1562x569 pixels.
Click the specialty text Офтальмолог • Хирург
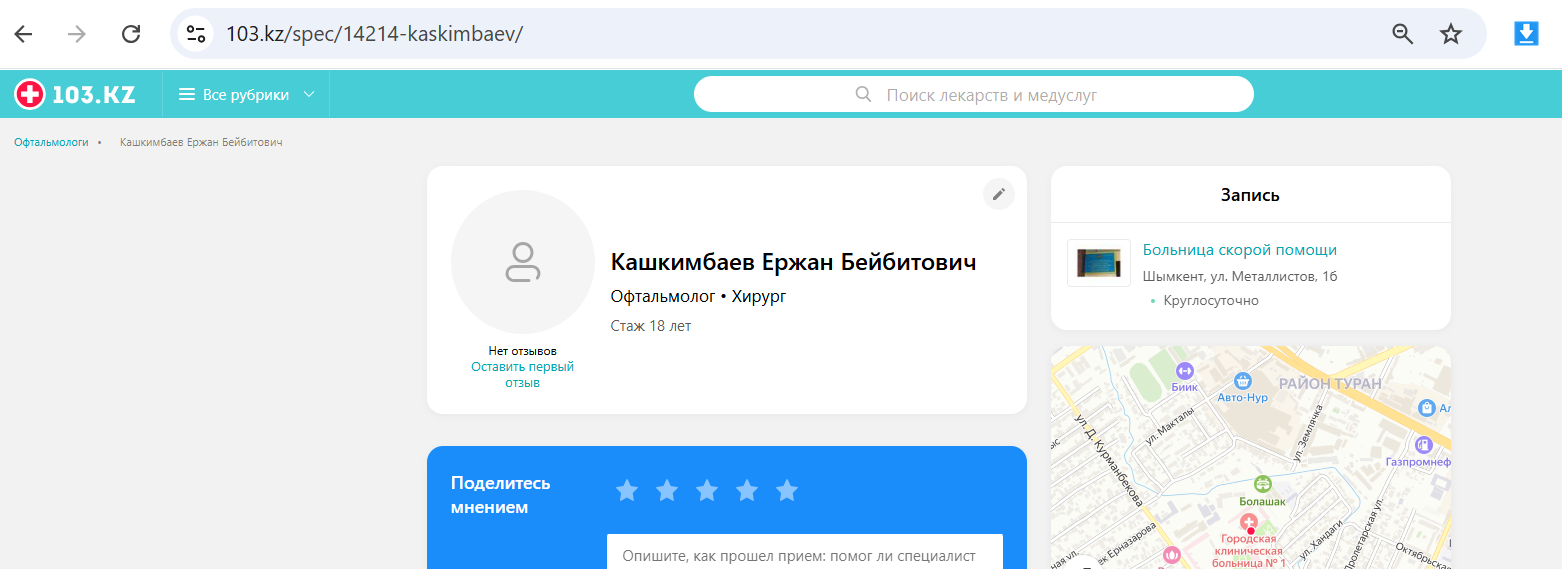[698, 297]
